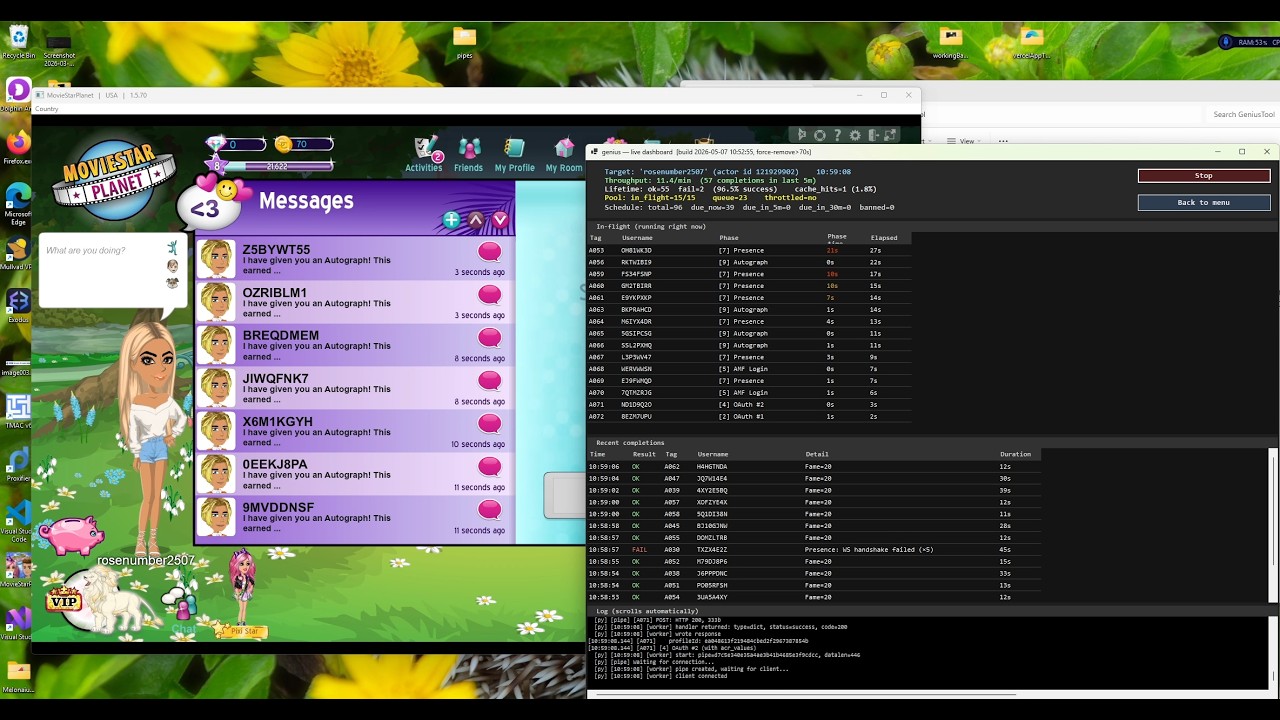Open BREQDMEM avatar thumbnail in messages
Viewport: 1280px width, 720px height.
pos(217,345)
